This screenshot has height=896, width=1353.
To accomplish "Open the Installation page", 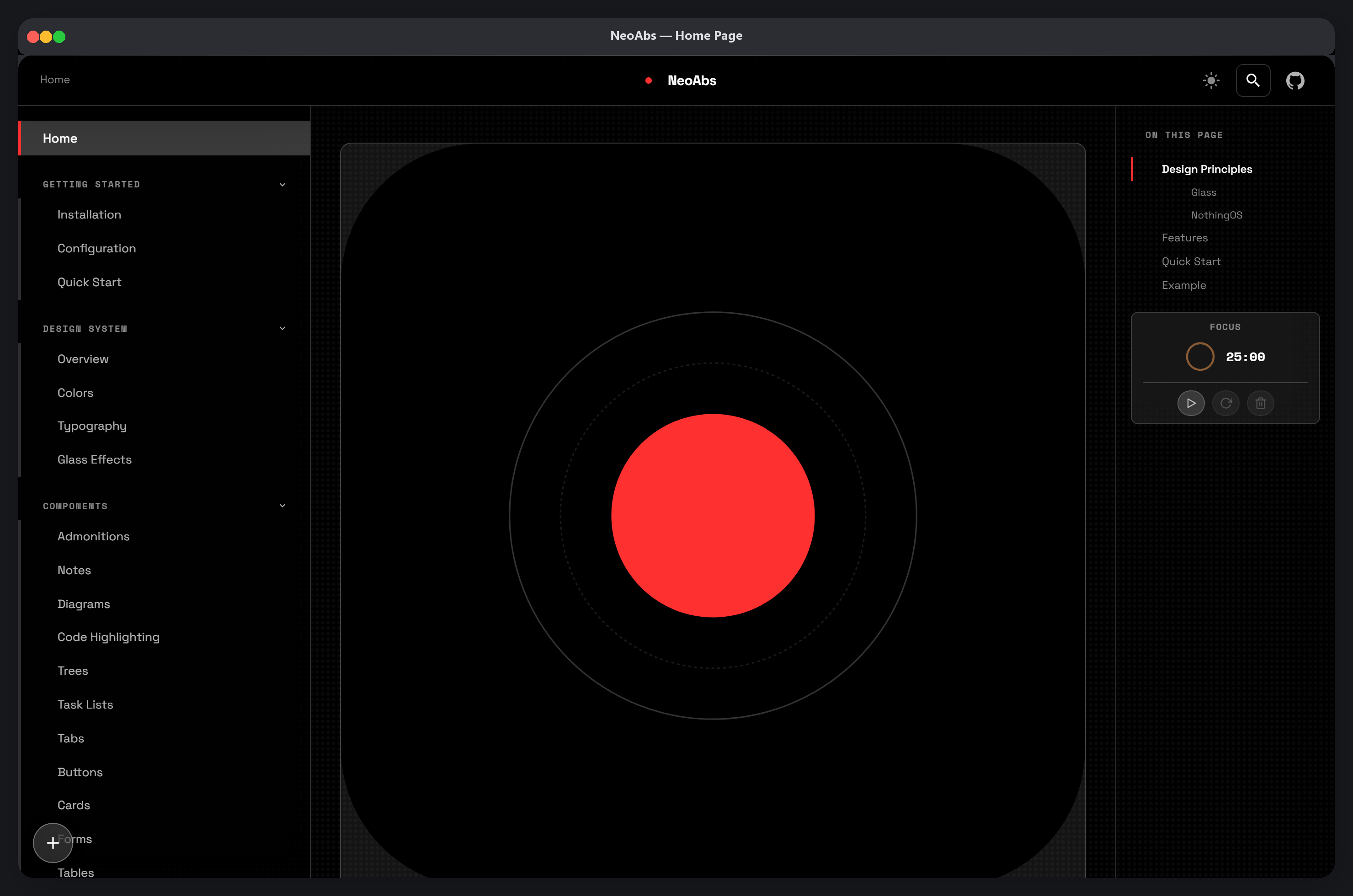I will (89, 215).
